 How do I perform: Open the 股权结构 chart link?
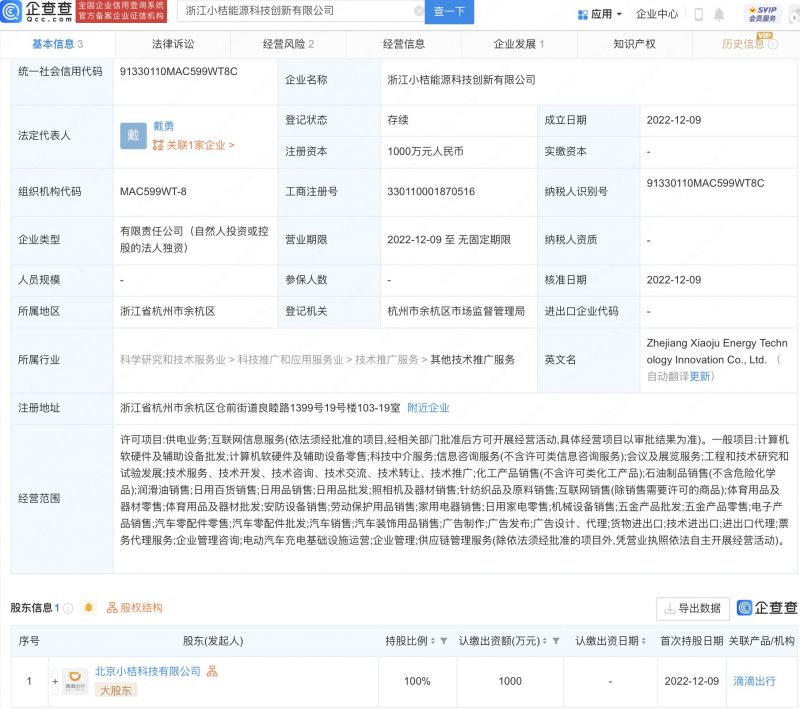pyautogui.click(x=134, y=607)
